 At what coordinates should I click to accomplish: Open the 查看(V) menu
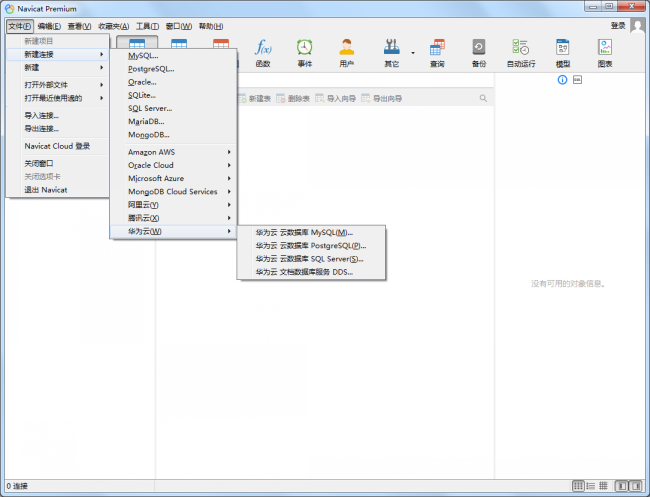point(79,26)
